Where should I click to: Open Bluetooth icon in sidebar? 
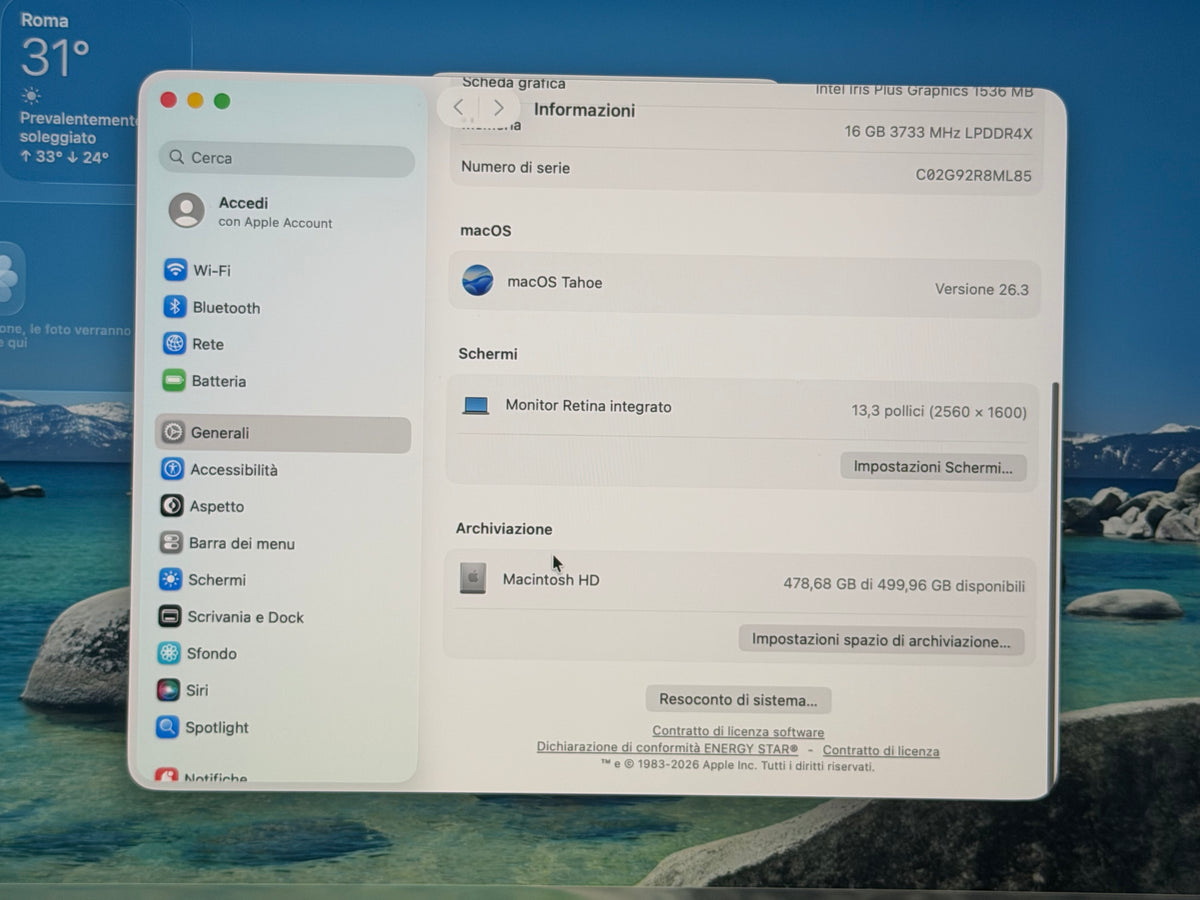(x=175, y=307)
